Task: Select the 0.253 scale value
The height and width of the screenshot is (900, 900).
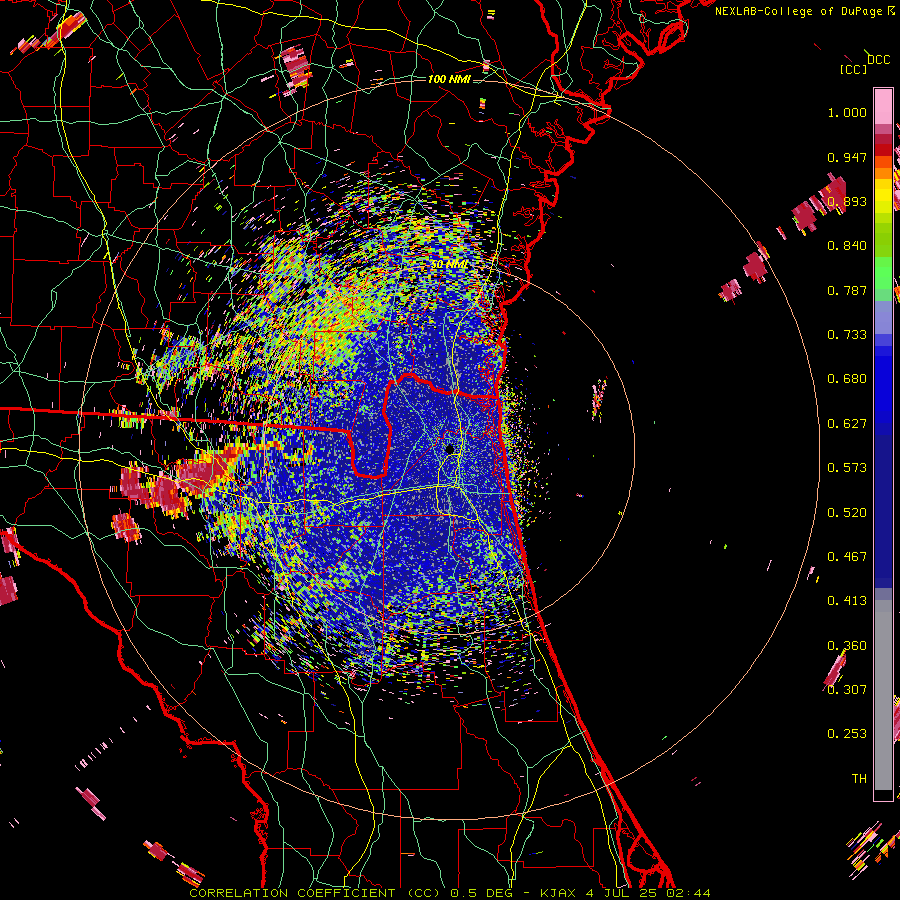Action: 847,734
